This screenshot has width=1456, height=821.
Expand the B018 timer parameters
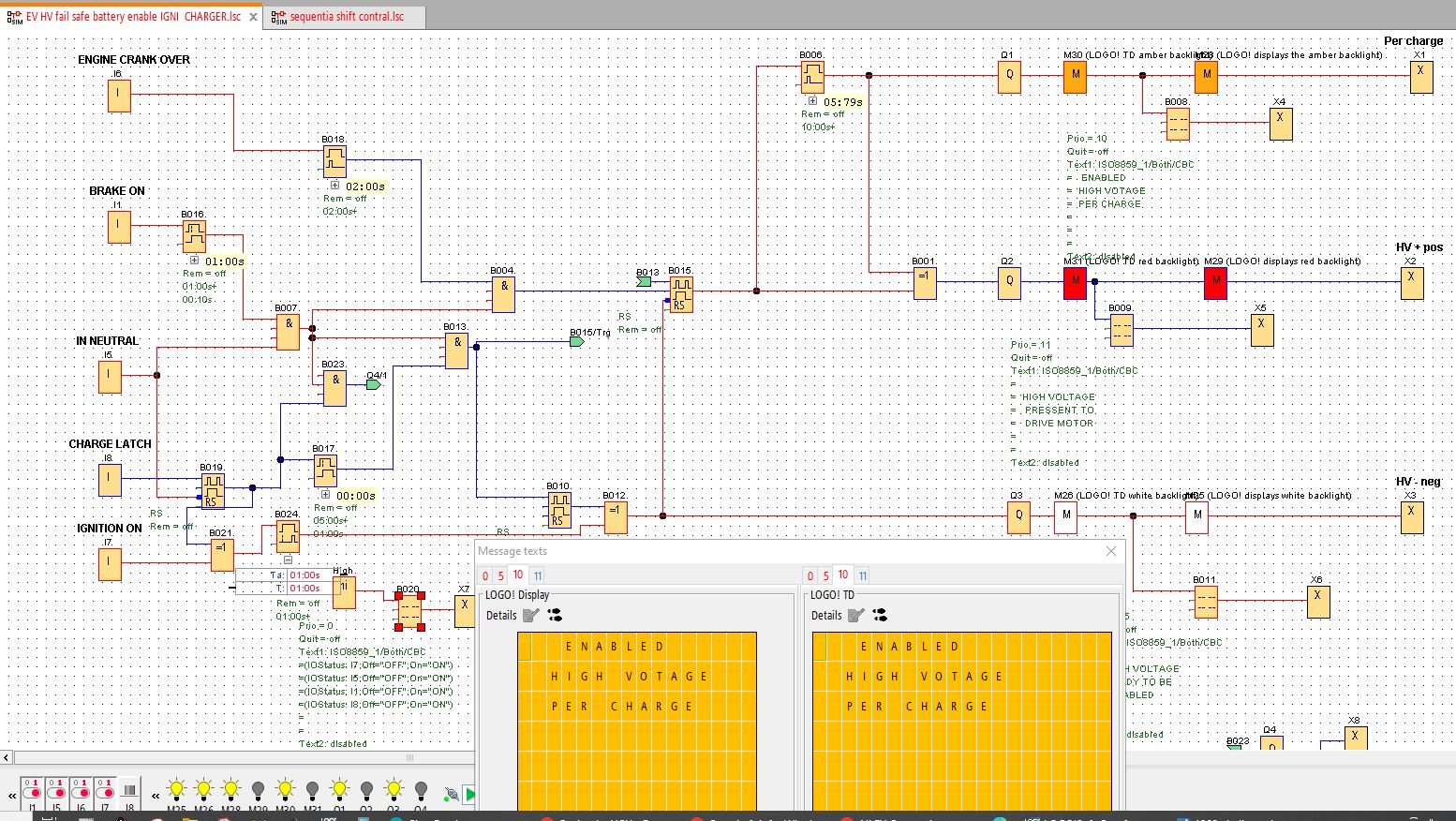334,186
